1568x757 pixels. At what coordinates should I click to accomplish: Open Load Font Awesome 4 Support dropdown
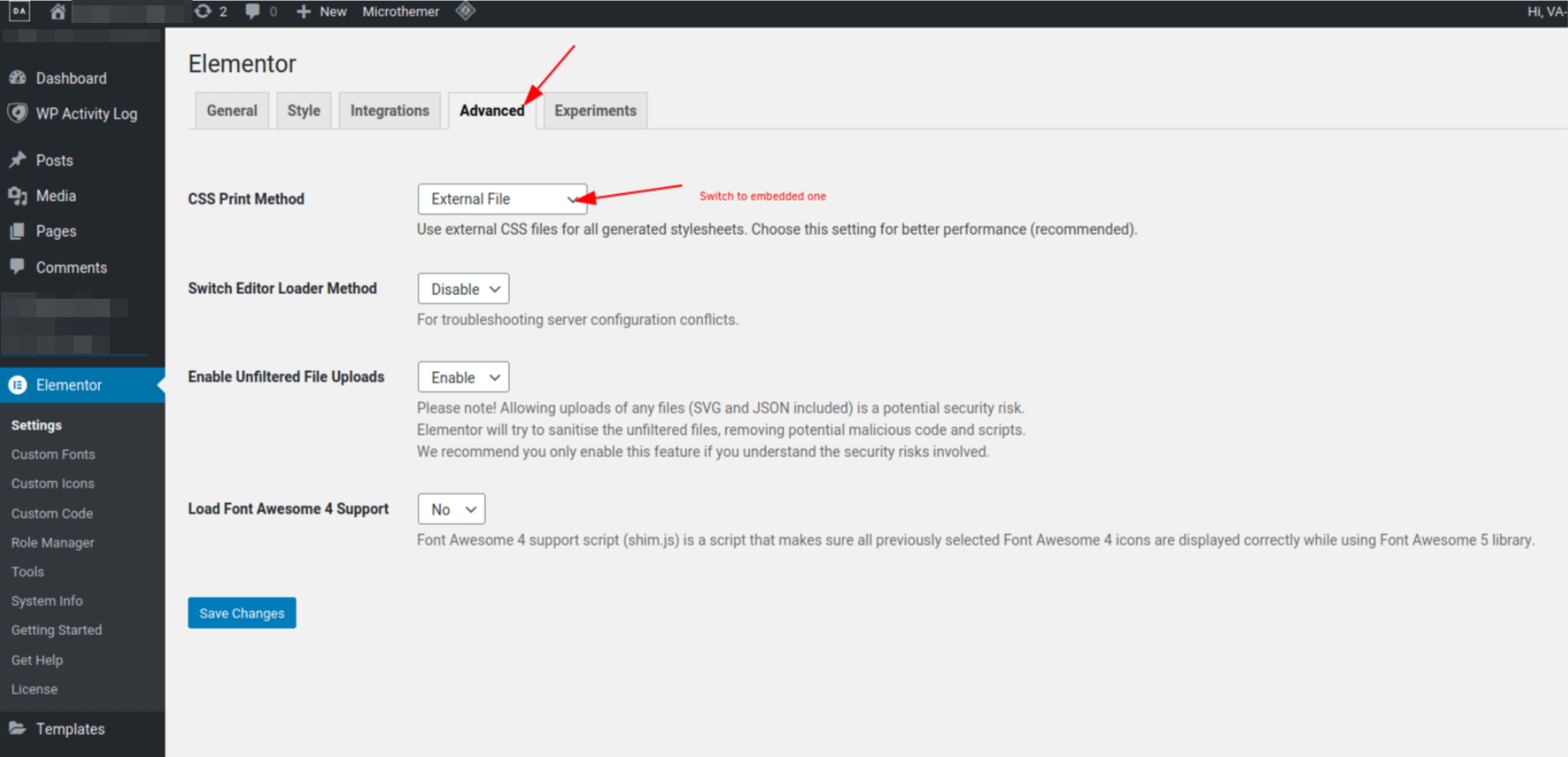click(x=451, y=509)
